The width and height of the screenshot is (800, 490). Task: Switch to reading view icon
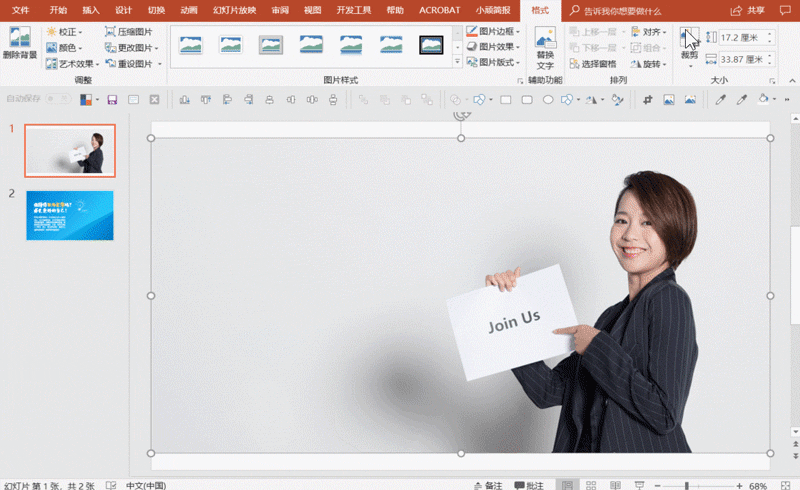[615, 485]
